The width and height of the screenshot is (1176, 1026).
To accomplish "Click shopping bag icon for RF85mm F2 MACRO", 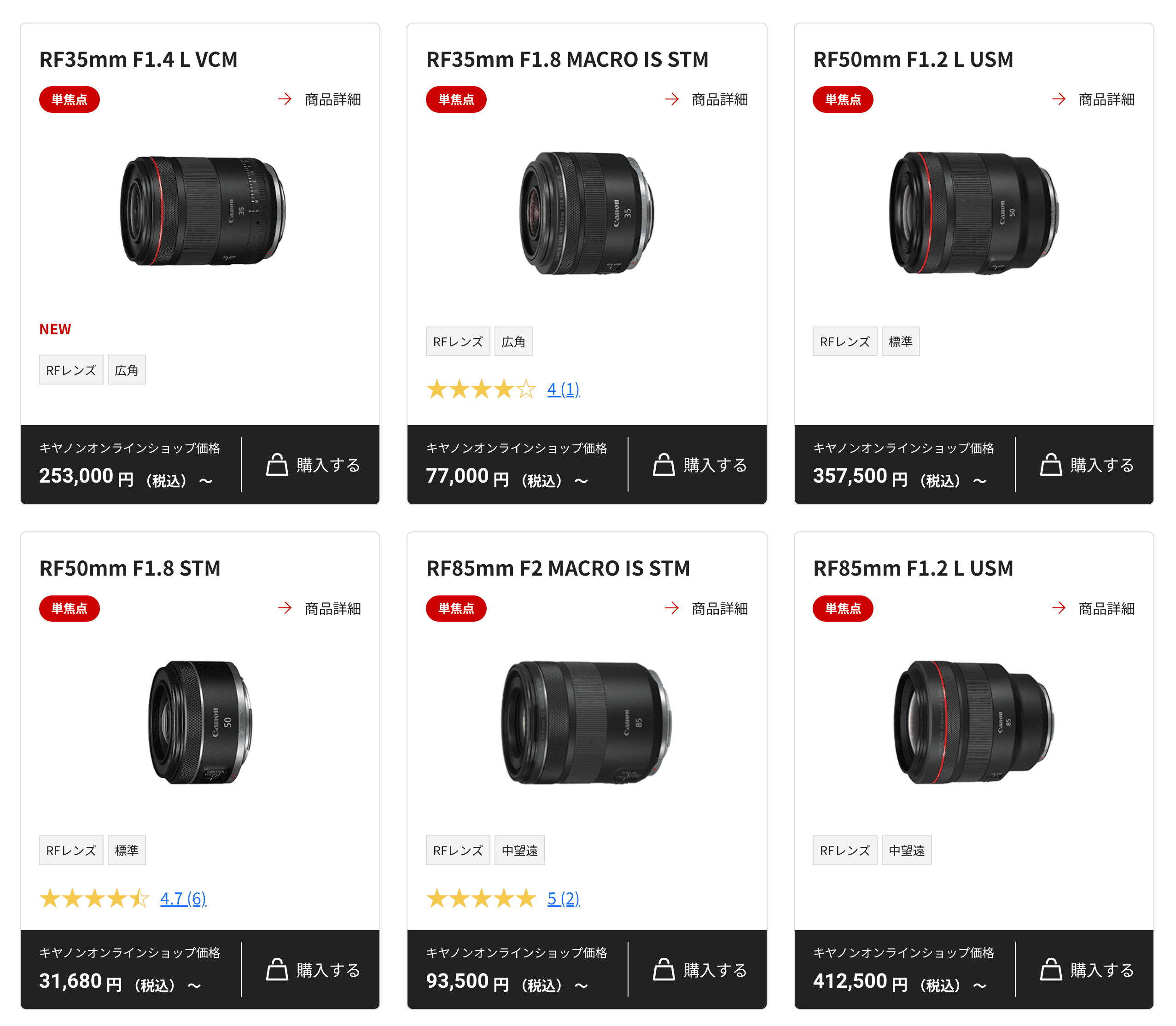I will point(664,969).
